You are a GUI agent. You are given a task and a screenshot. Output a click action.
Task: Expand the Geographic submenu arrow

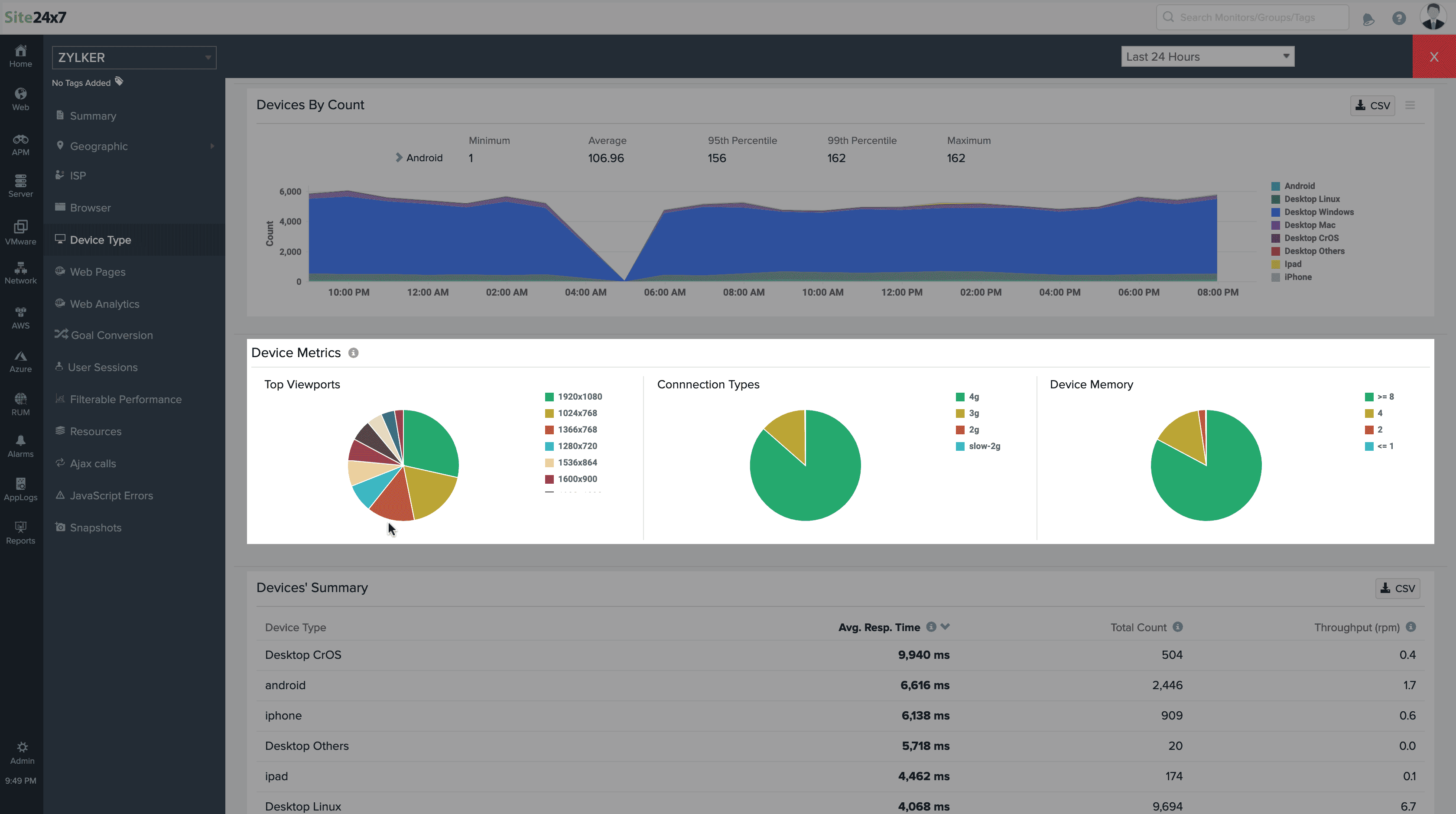(x=212, y=146)
